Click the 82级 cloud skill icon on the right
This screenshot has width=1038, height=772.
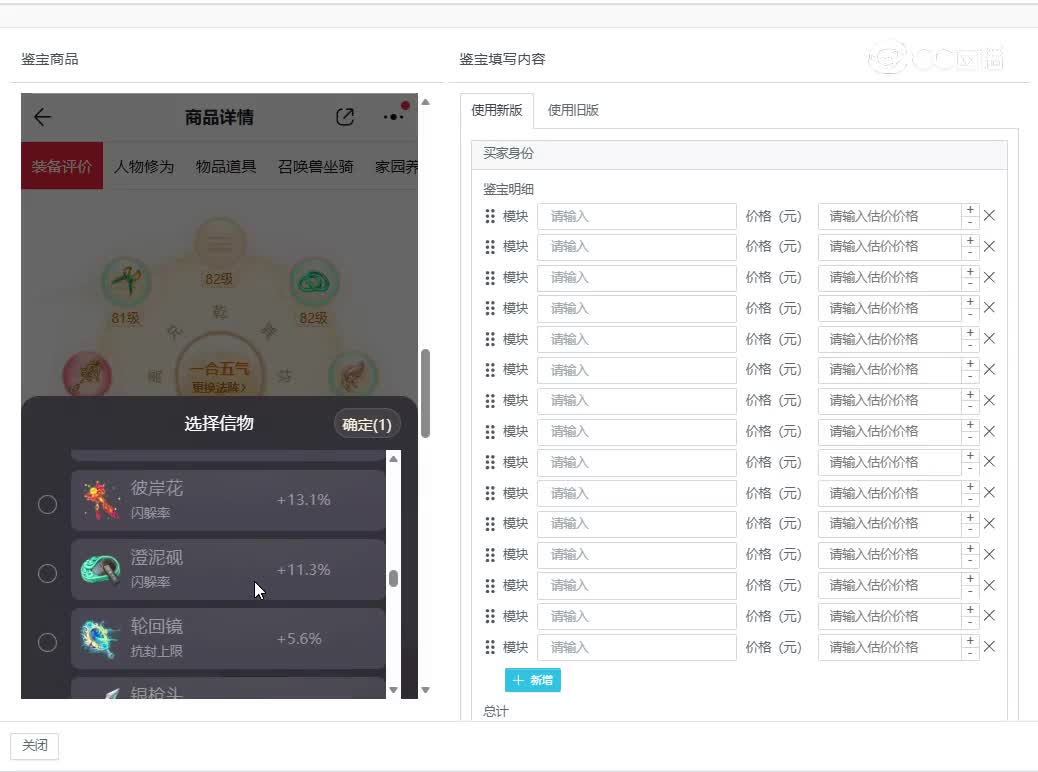(314, 282)
